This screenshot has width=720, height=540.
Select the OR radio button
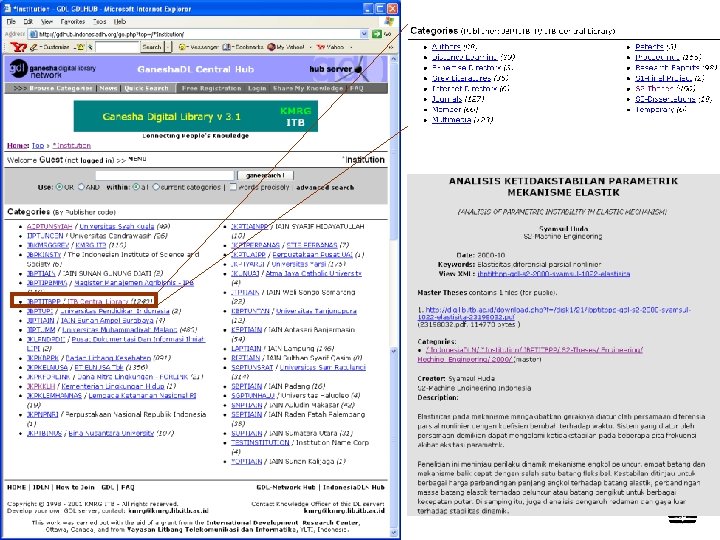pos(59,187)
